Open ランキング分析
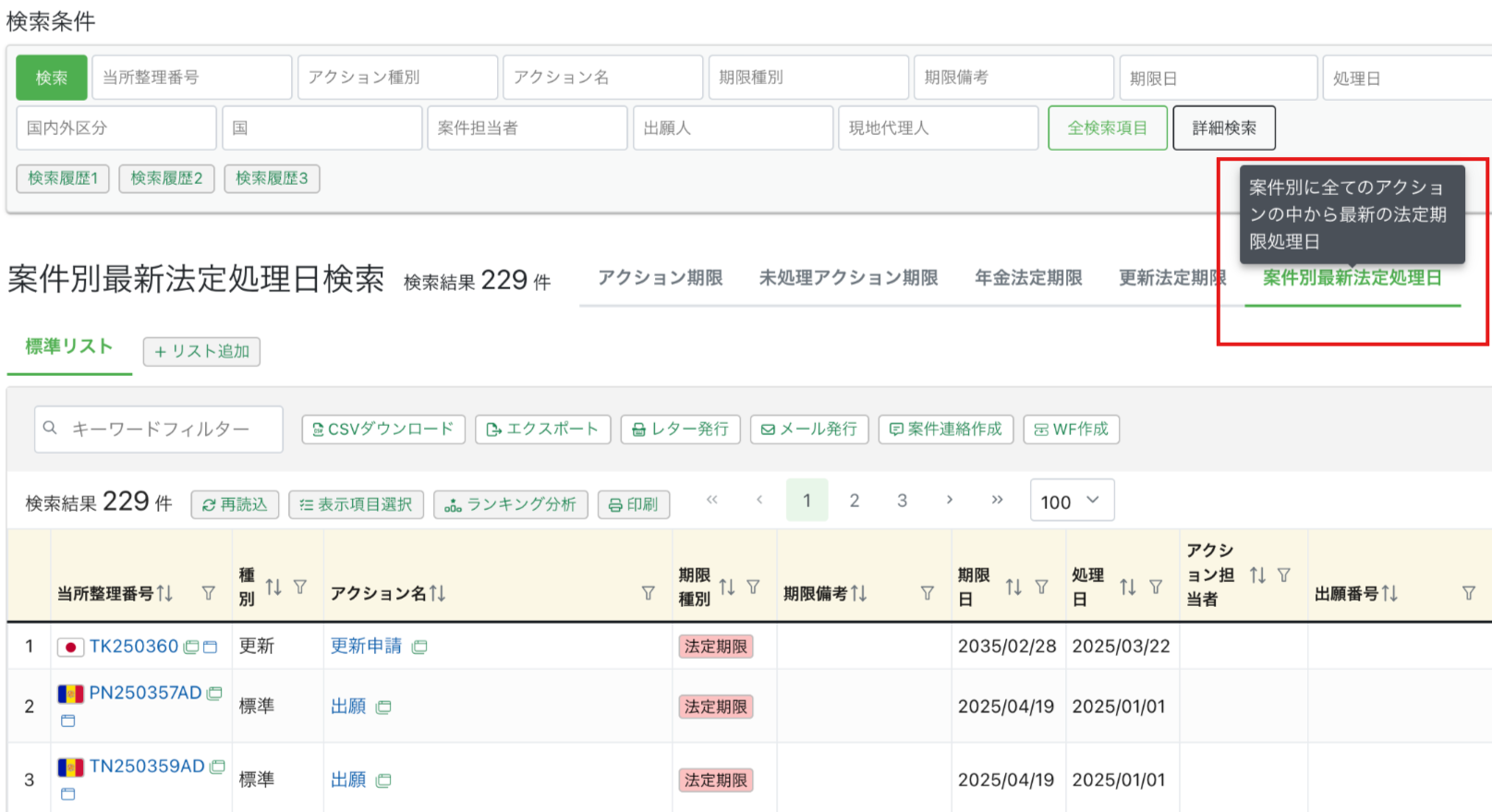1492x812 pixels. 511,504
